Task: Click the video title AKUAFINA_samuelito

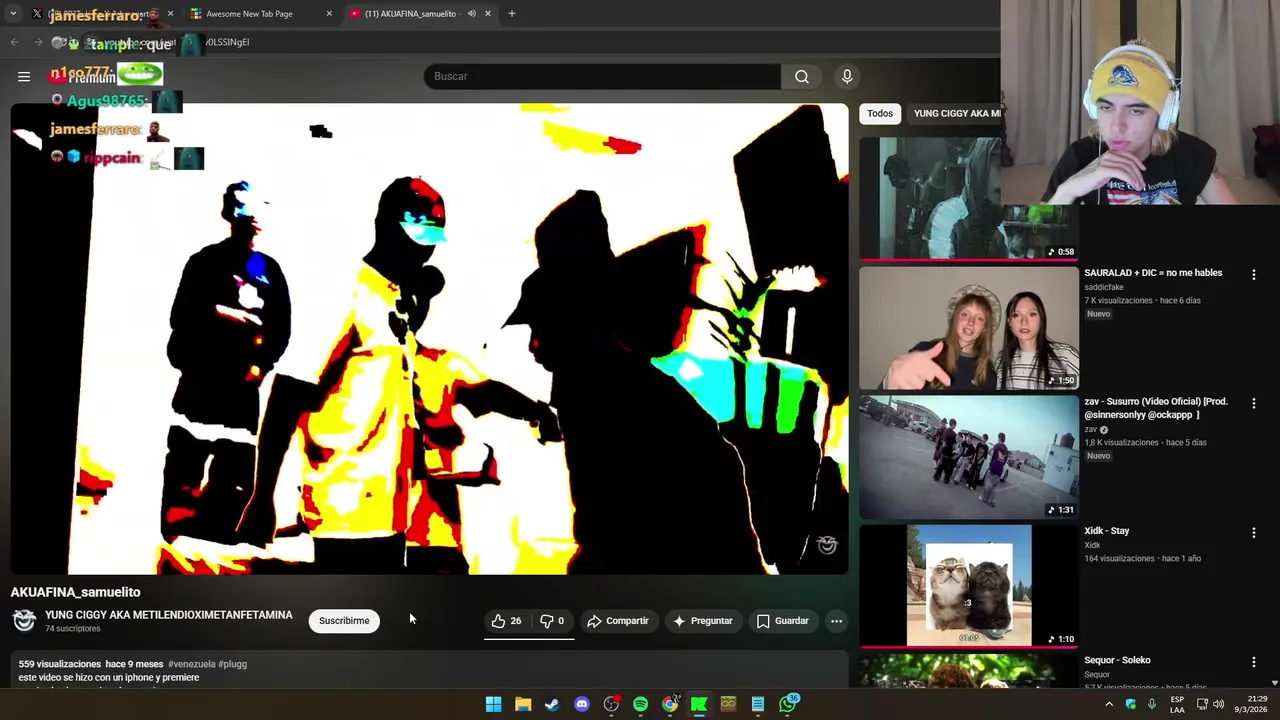Action: [76, 592]
